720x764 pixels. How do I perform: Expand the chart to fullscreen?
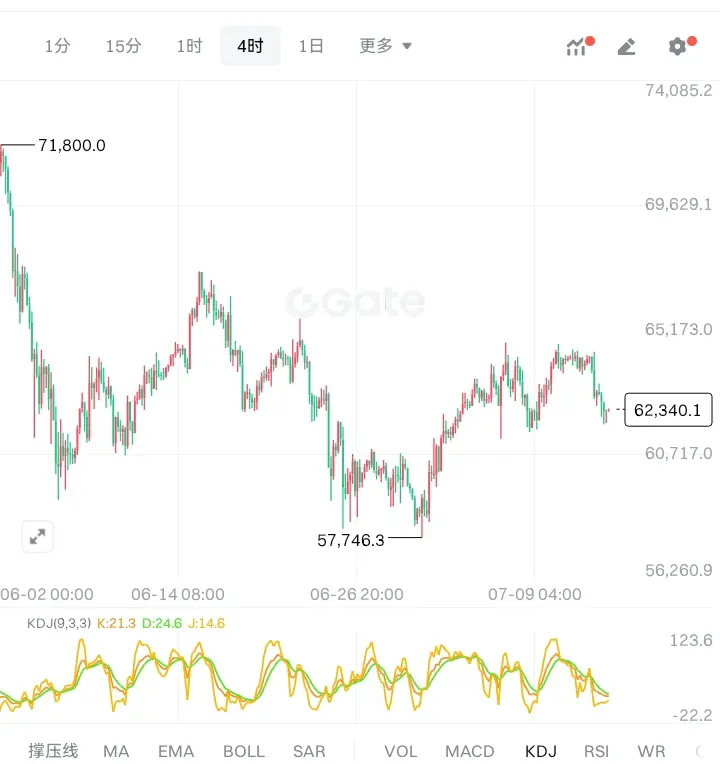[x=38, y=536]
